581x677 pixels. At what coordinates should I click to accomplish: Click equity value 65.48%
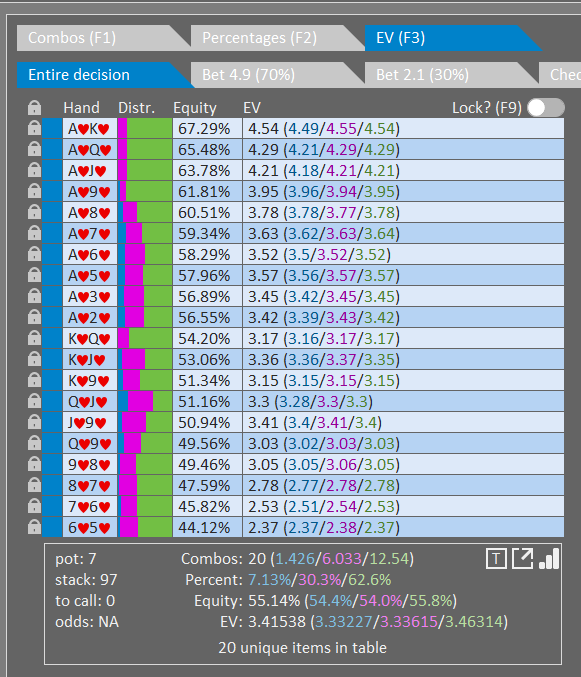coord(204,149)
